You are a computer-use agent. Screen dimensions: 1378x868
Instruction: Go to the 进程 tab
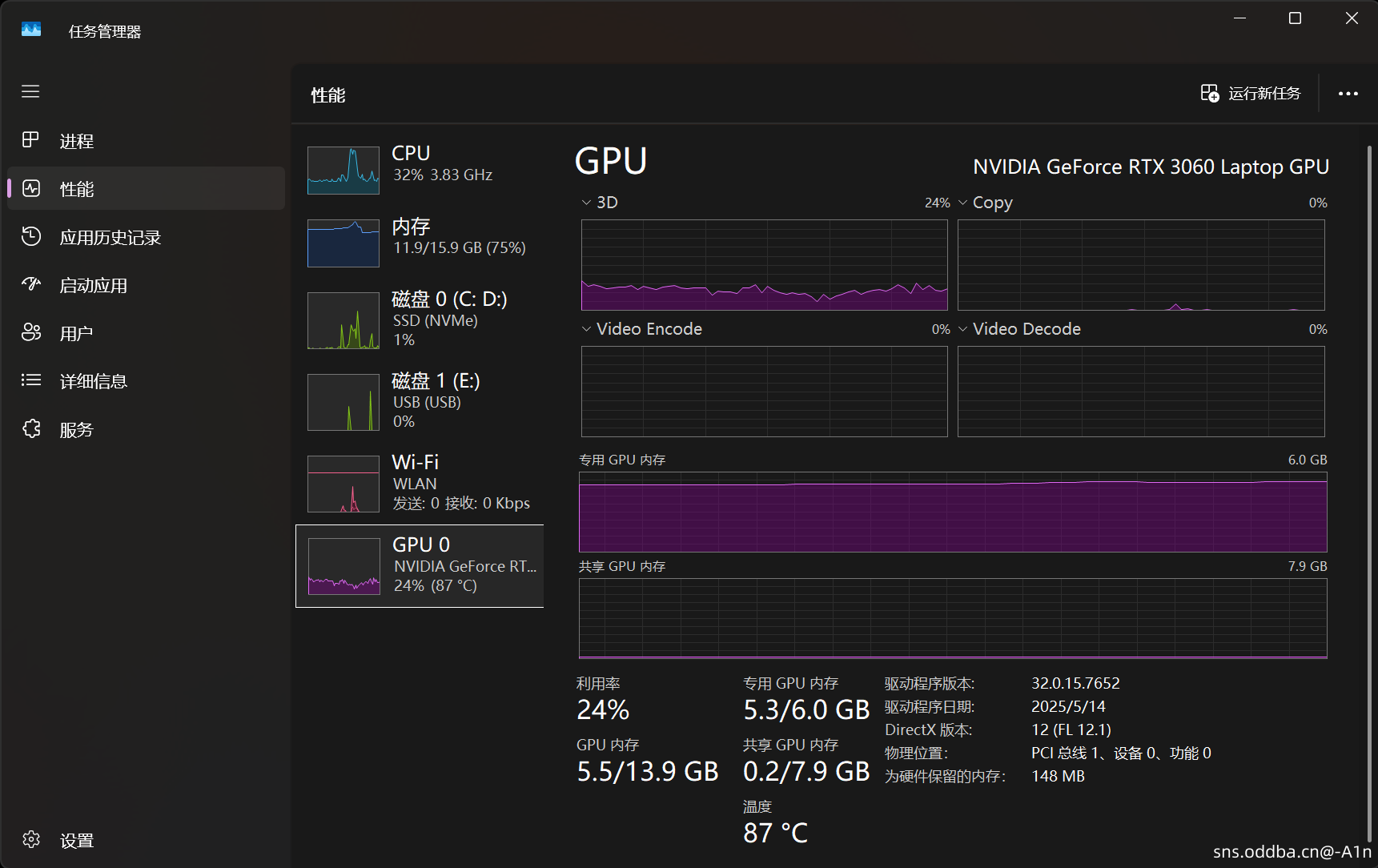pyautogui.click(x=146, y=141)
